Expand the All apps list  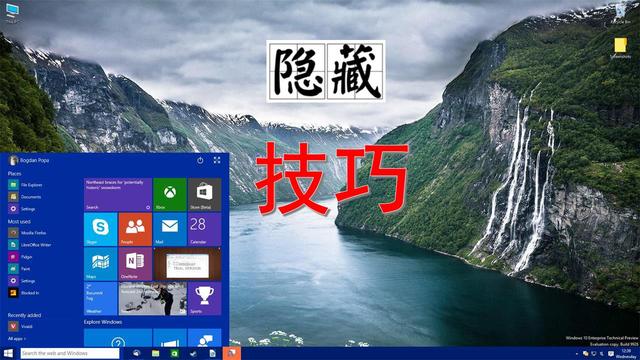pyautogui.click(x=17, y=338)
